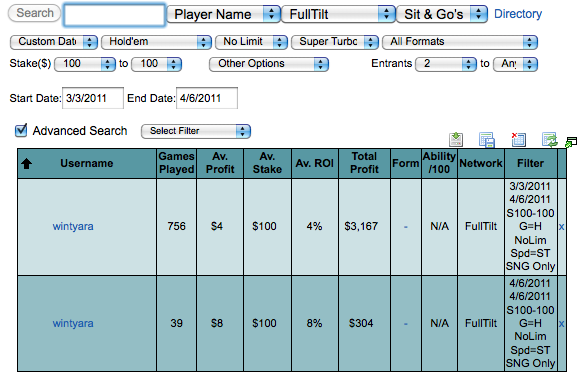The image size is (584, 392).
Task: Open the Other Options dropdown
Action: pos(269,64)
